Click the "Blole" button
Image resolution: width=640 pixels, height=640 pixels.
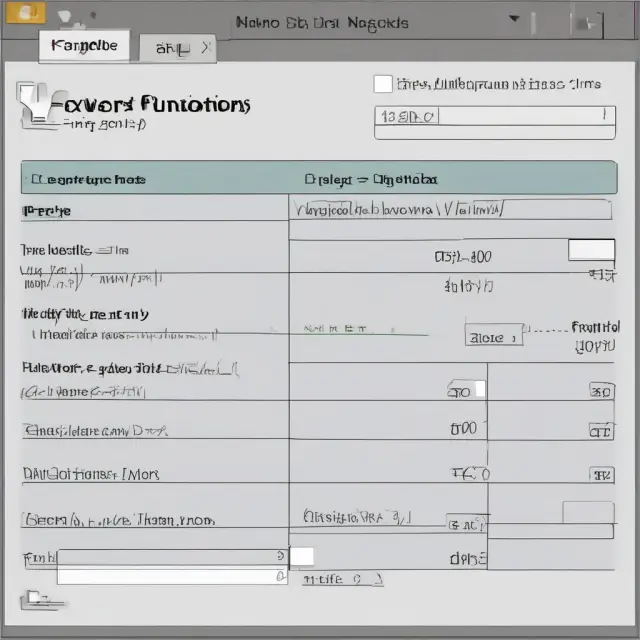[x=494, y=337]
